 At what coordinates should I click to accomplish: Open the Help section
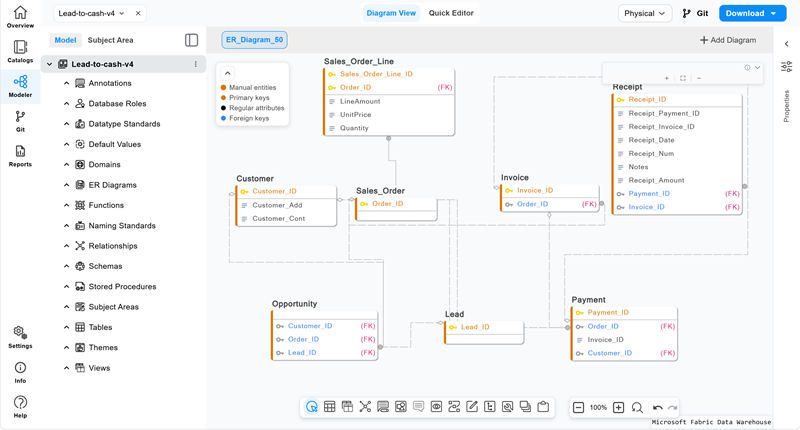click(20, 407)
